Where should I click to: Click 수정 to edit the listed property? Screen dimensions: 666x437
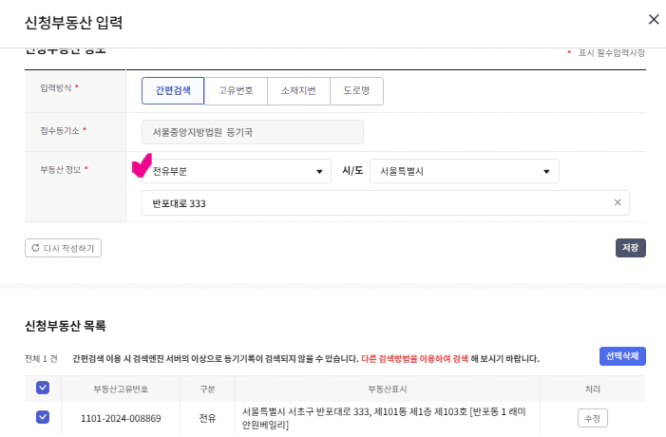[x=592, y=418]
